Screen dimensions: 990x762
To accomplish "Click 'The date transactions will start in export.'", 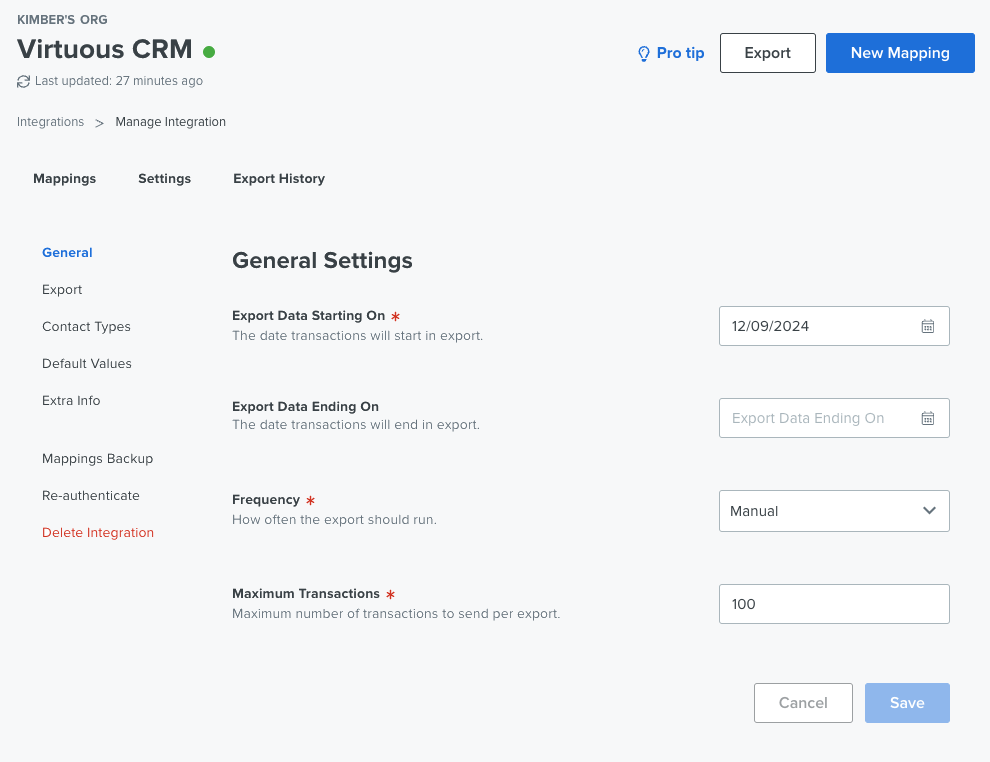I will click(x=357, y=336).
